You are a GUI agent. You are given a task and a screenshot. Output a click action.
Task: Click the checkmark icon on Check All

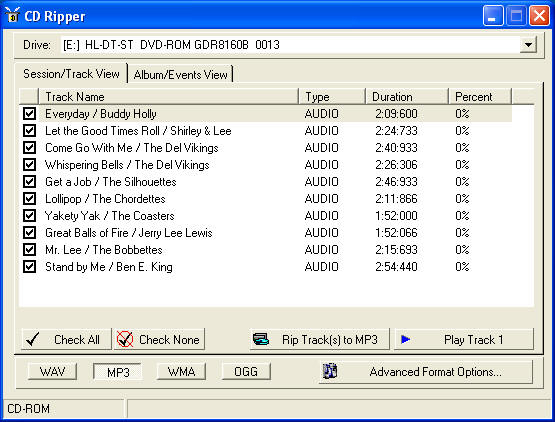pos(33,339)
